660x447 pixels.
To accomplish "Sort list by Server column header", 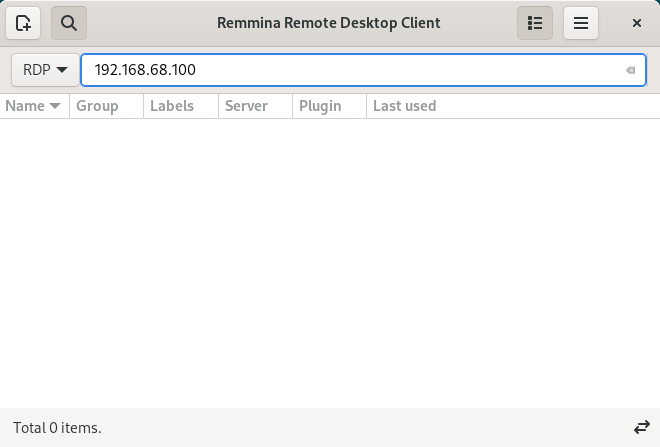I will click(x=246, y=106).
